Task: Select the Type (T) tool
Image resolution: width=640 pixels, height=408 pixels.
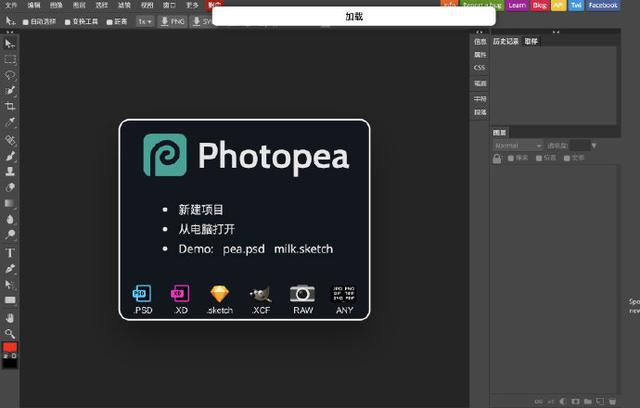Action: (10, 253)
